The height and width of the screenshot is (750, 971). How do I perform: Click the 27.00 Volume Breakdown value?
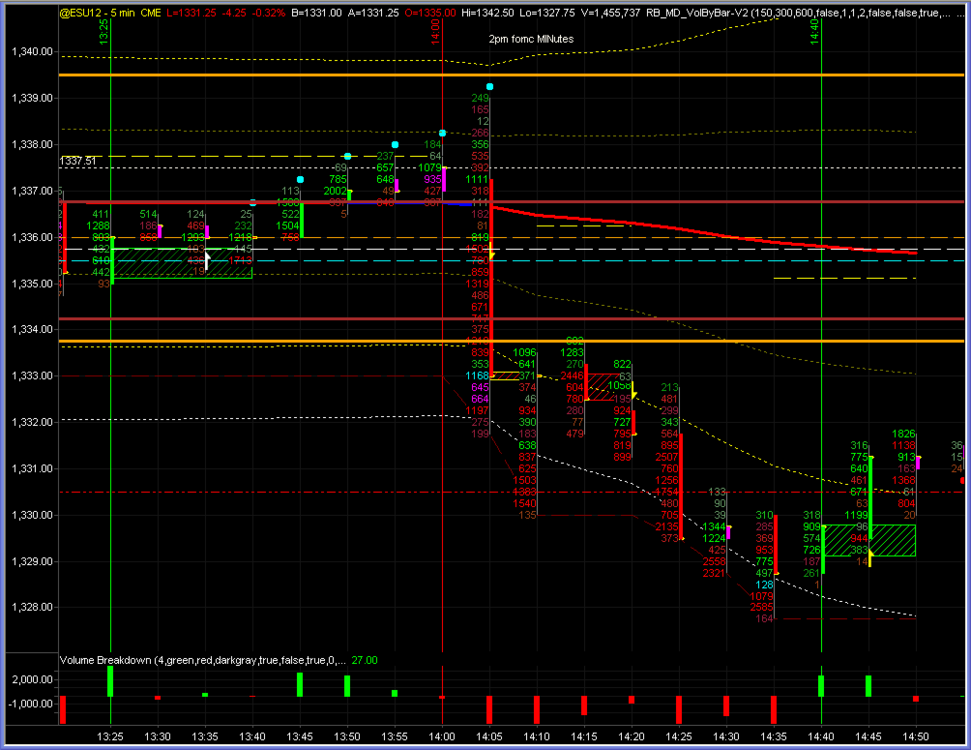[x=364, y=660]
